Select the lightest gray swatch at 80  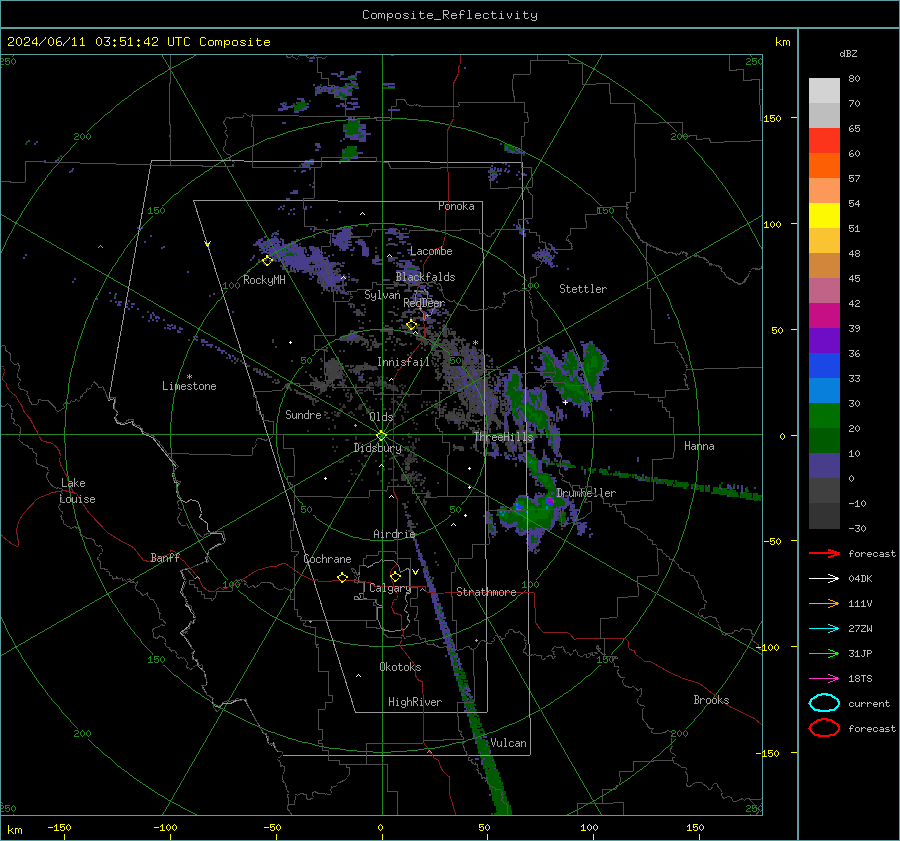coord(824,91)
